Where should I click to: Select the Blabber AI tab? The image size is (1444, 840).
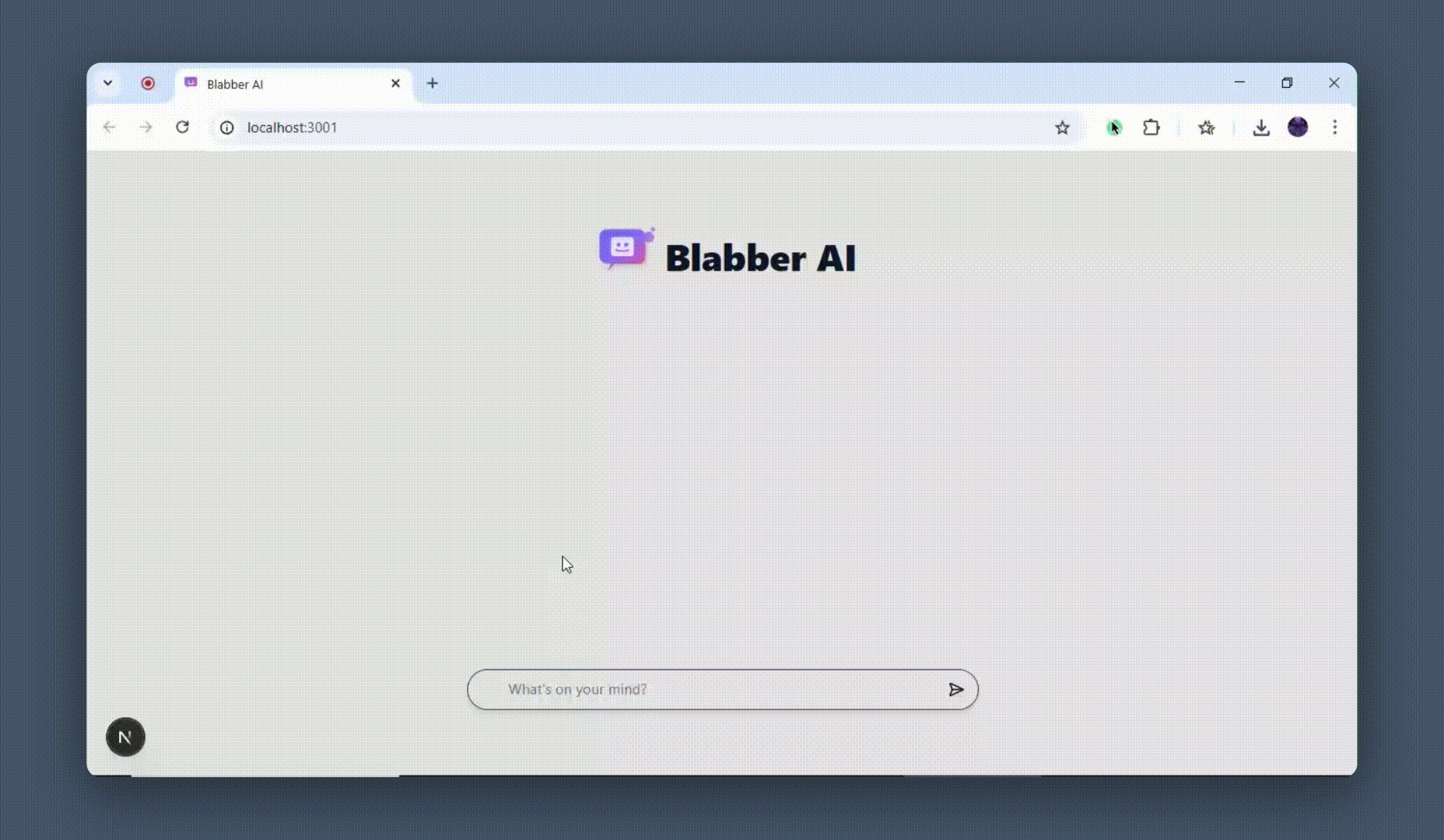272,83
